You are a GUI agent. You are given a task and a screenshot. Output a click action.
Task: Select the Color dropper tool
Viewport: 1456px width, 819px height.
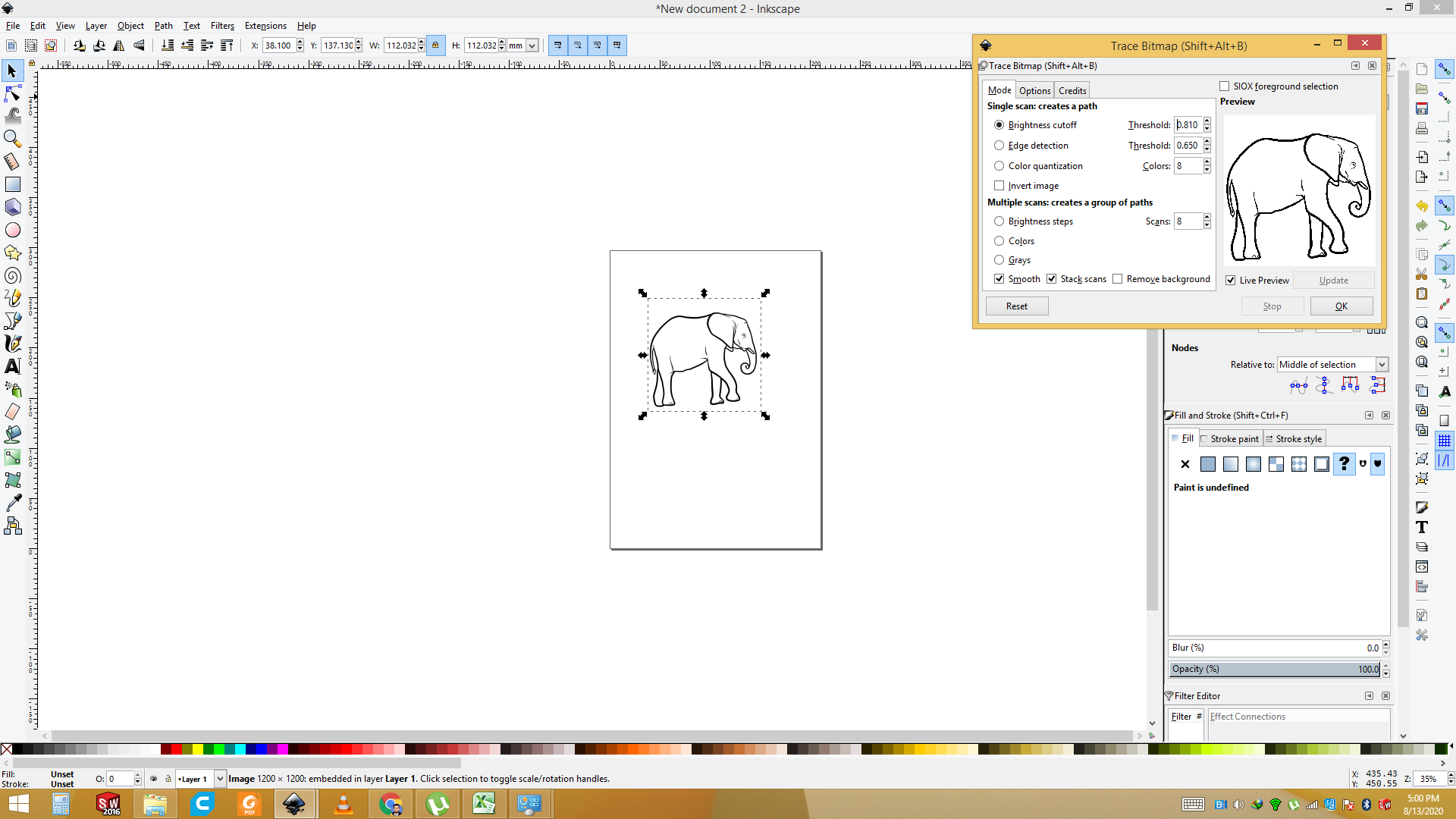(x=12, y=503)
